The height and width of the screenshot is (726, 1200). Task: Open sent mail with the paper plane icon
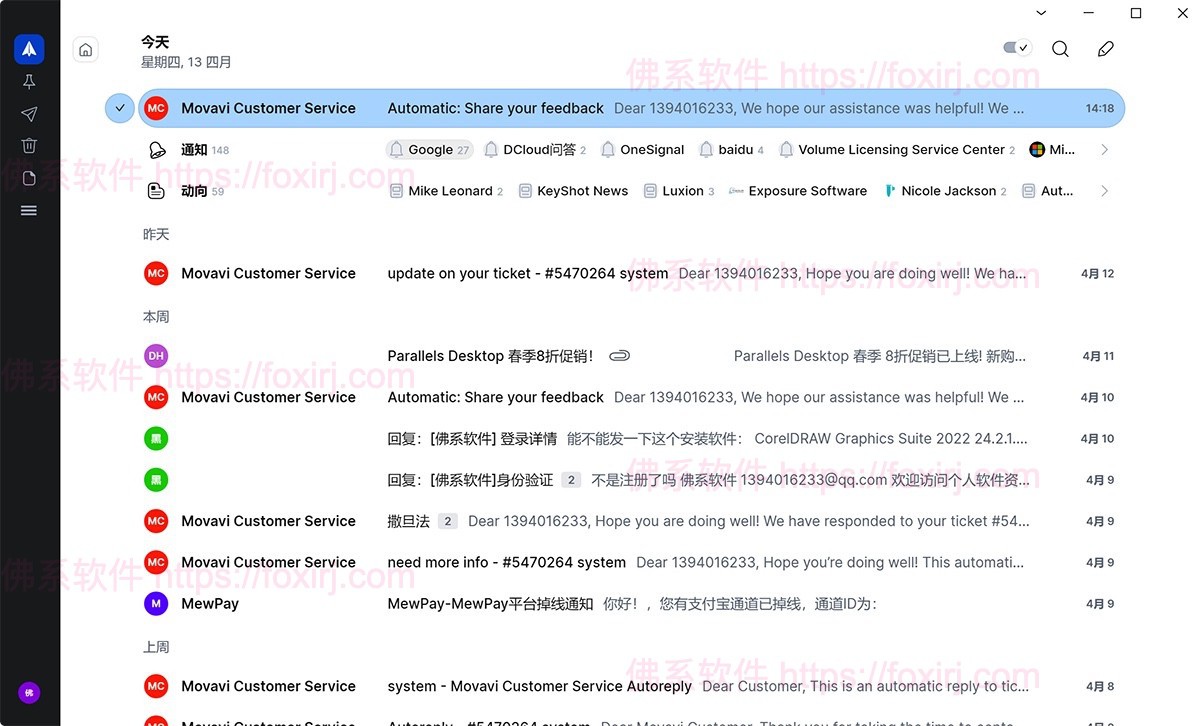(x=28, y=113)
